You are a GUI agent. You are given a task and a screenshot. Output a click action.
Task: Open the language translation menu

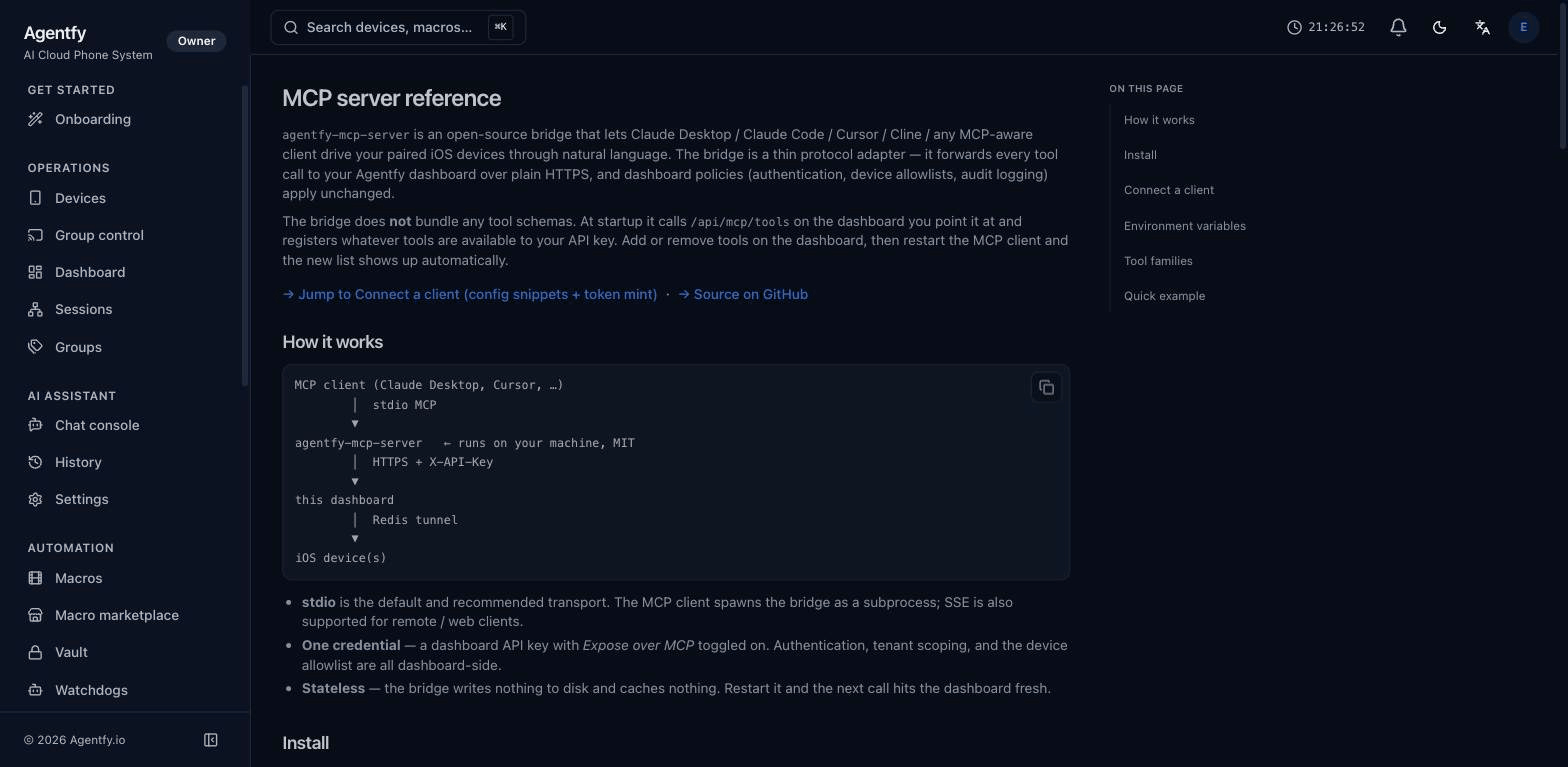(x=1483, y=27)
